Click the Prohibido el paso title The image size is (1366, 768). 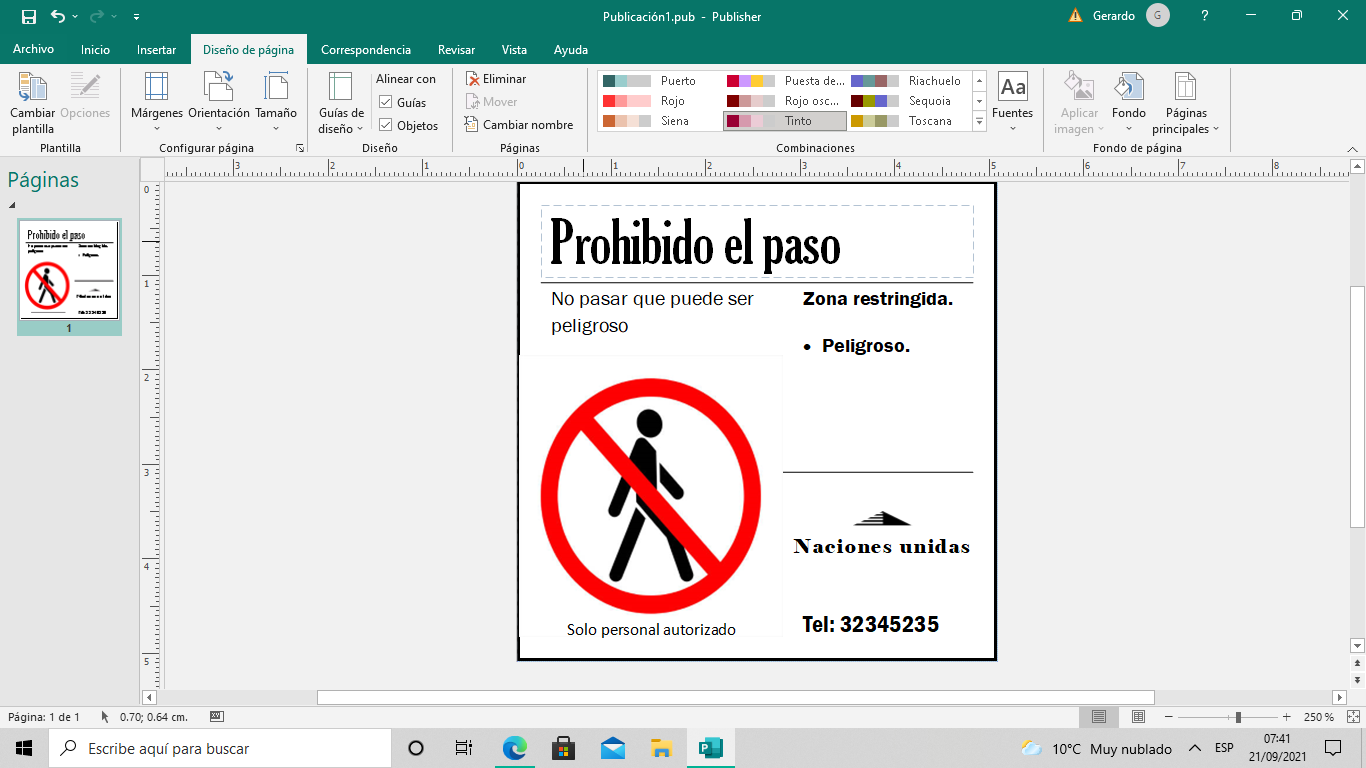point(696,244)
